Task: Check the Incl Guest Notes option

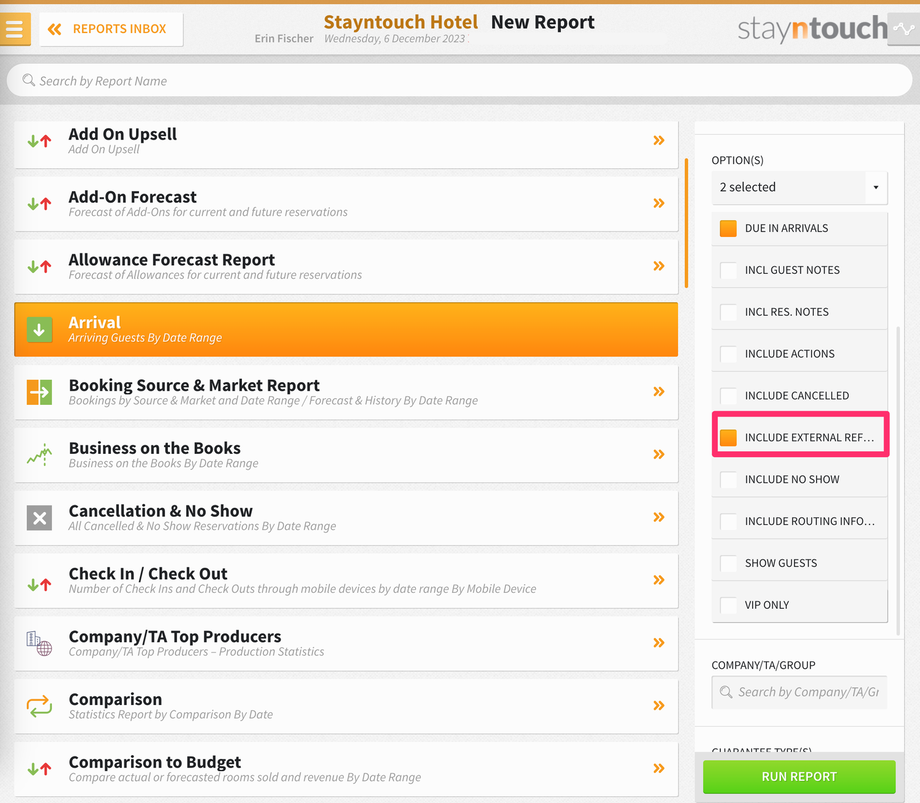Action: pos(728,270)
